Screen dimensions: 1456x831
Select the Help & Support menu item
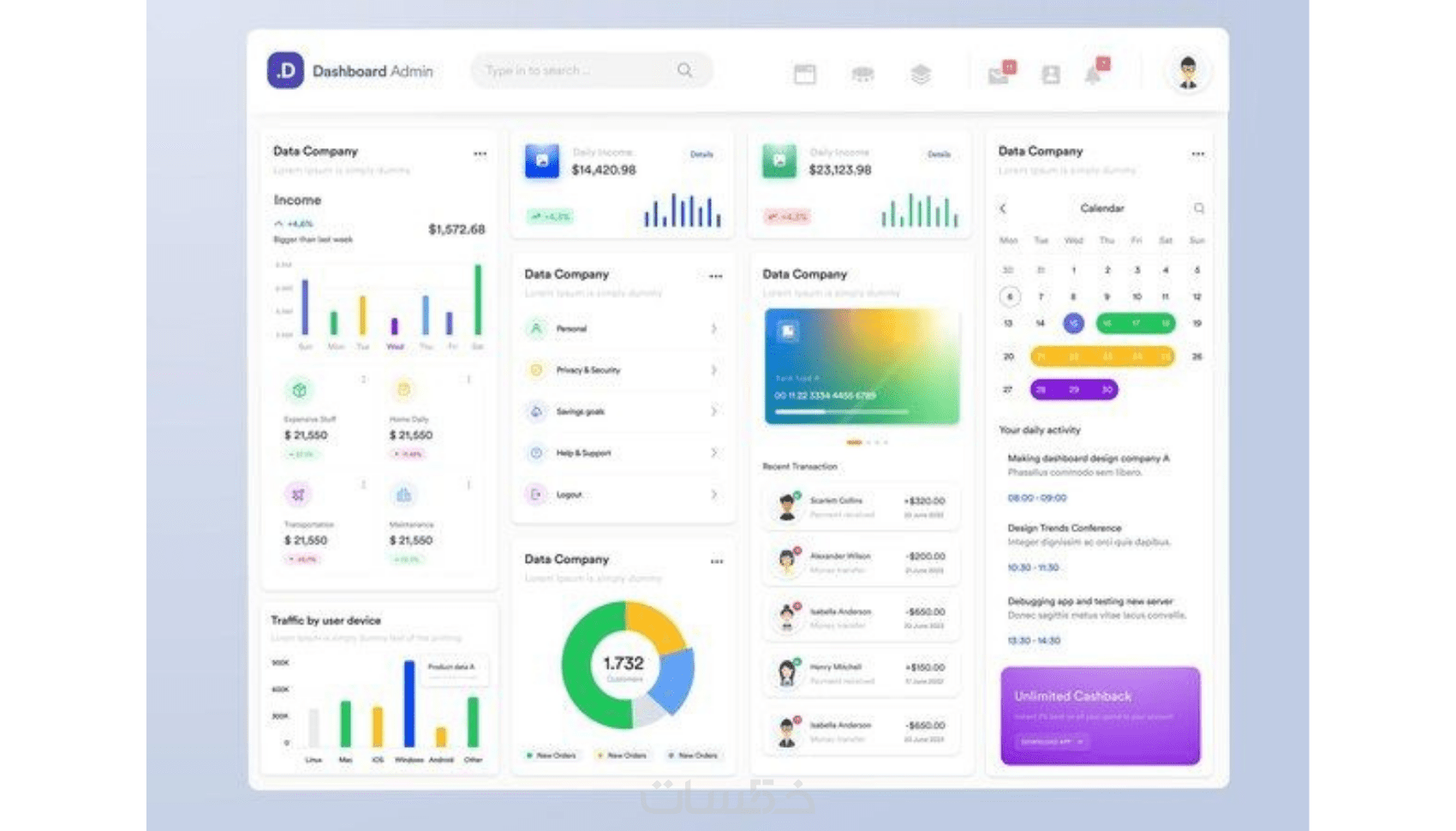[x=622, y=453]
